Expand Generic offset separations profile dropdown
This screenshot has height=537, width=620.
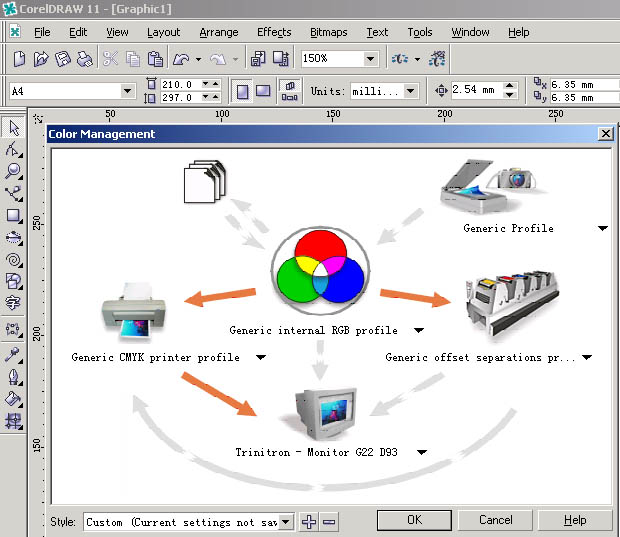pyautogui.click(x=587, y=357)
